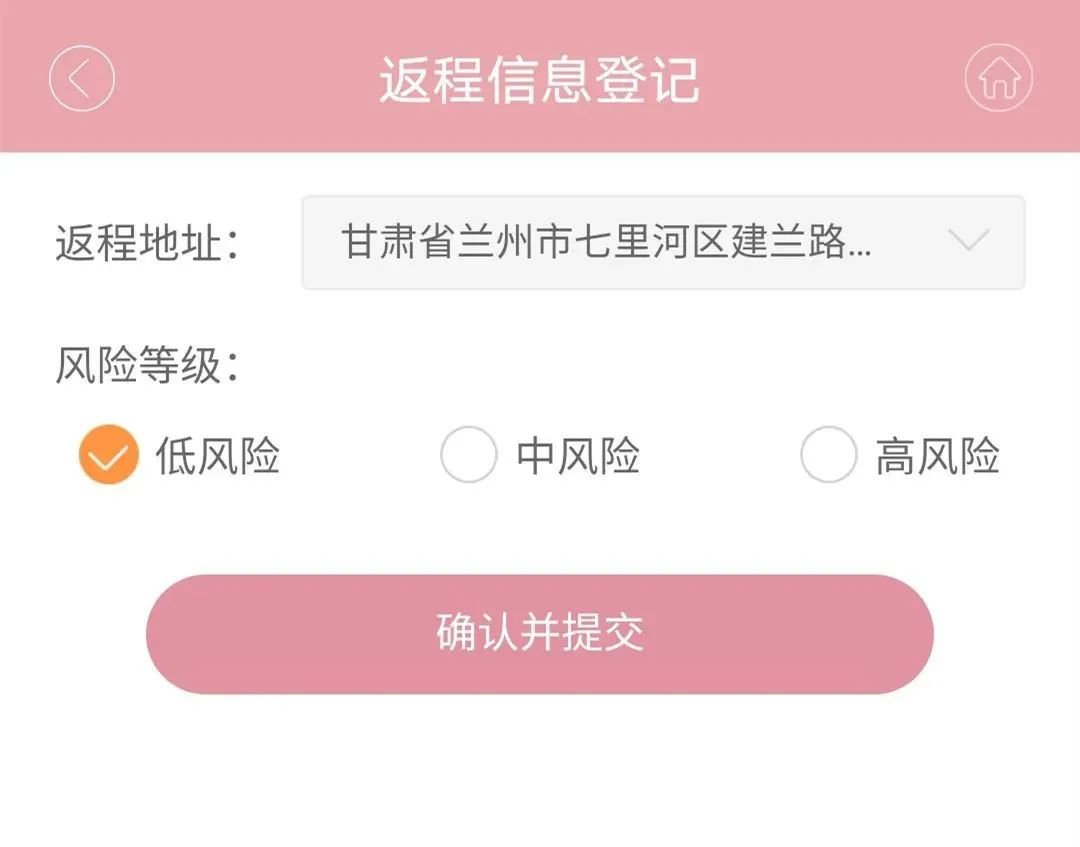Click the ellipsis of the truncated address
The height and width of the screenshot is (847, 1080).
tap(859, 246)
